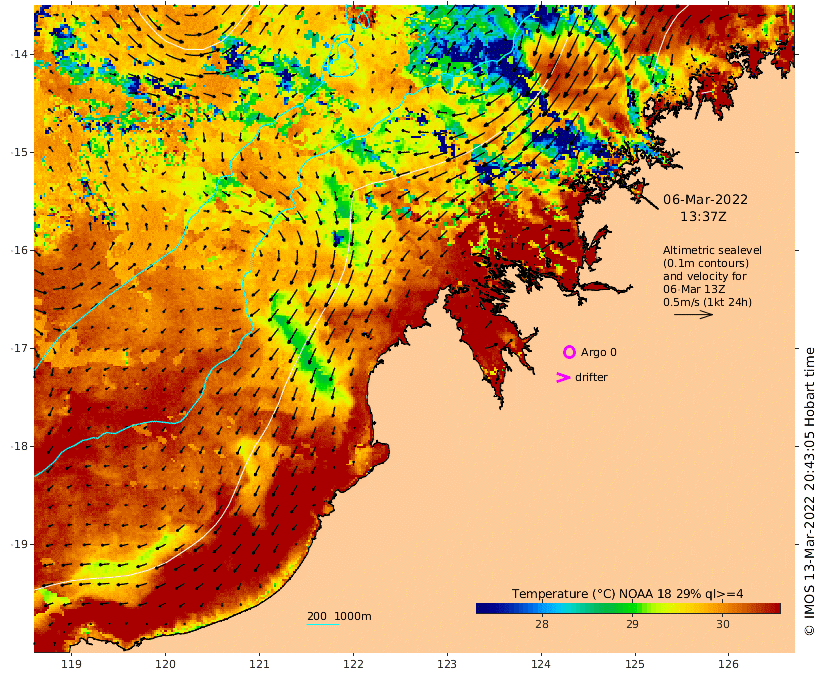This screenshot has width=820, height=680.
Task: Click the latitude axis label '-16'
Action: 19,250
